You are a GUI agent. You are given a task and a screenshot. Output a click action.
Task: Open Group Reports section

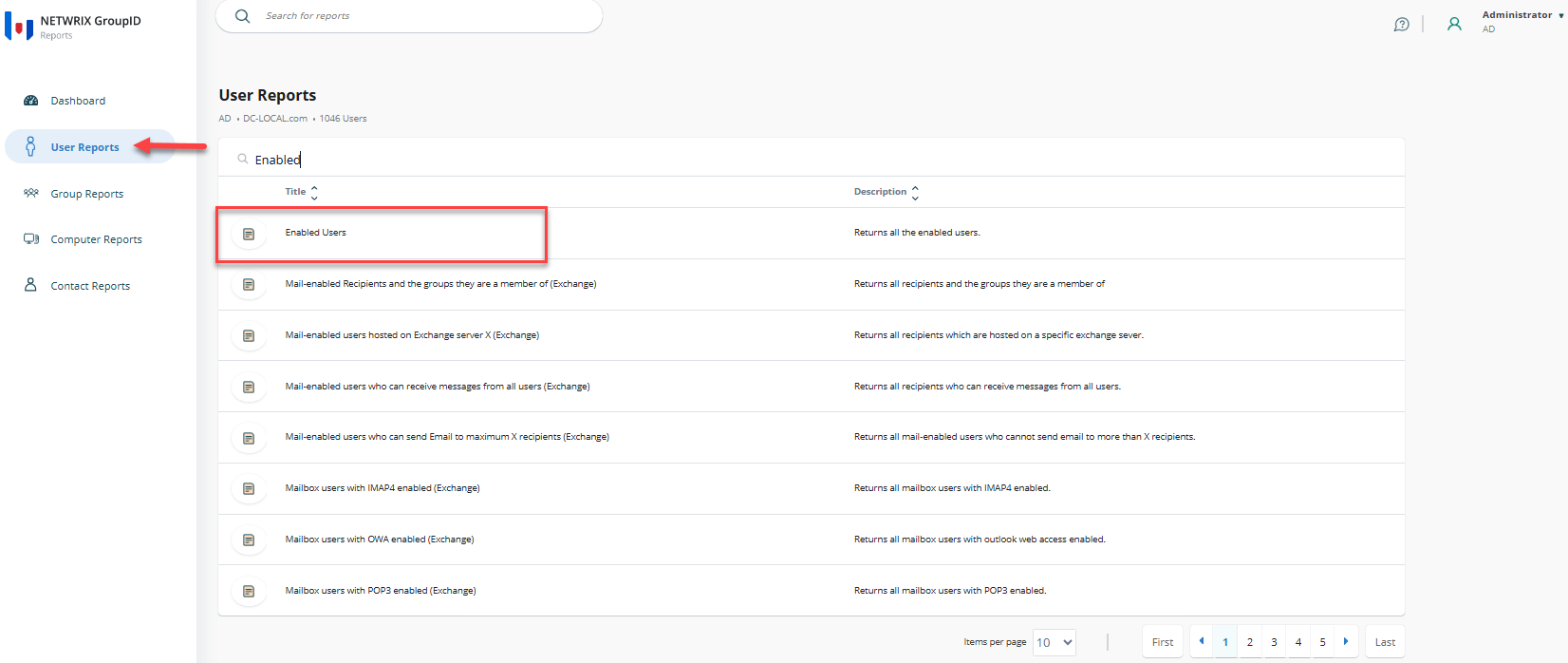tap(87, 194)
